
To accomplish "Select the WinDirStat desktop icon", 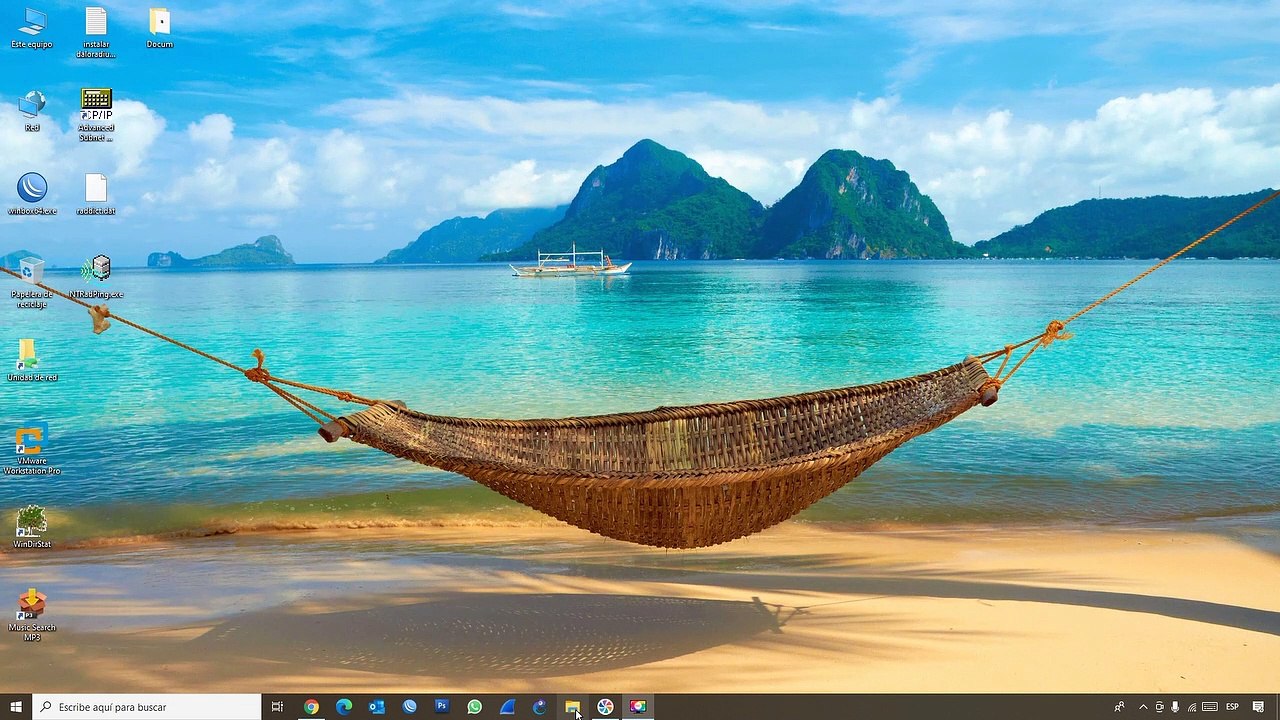I will click(32, 527).
